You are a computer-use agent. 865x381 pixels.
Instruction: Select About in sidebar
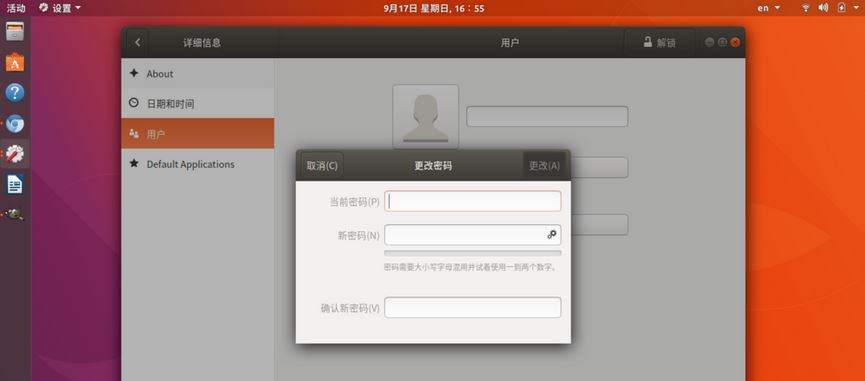tap(197, 73)
